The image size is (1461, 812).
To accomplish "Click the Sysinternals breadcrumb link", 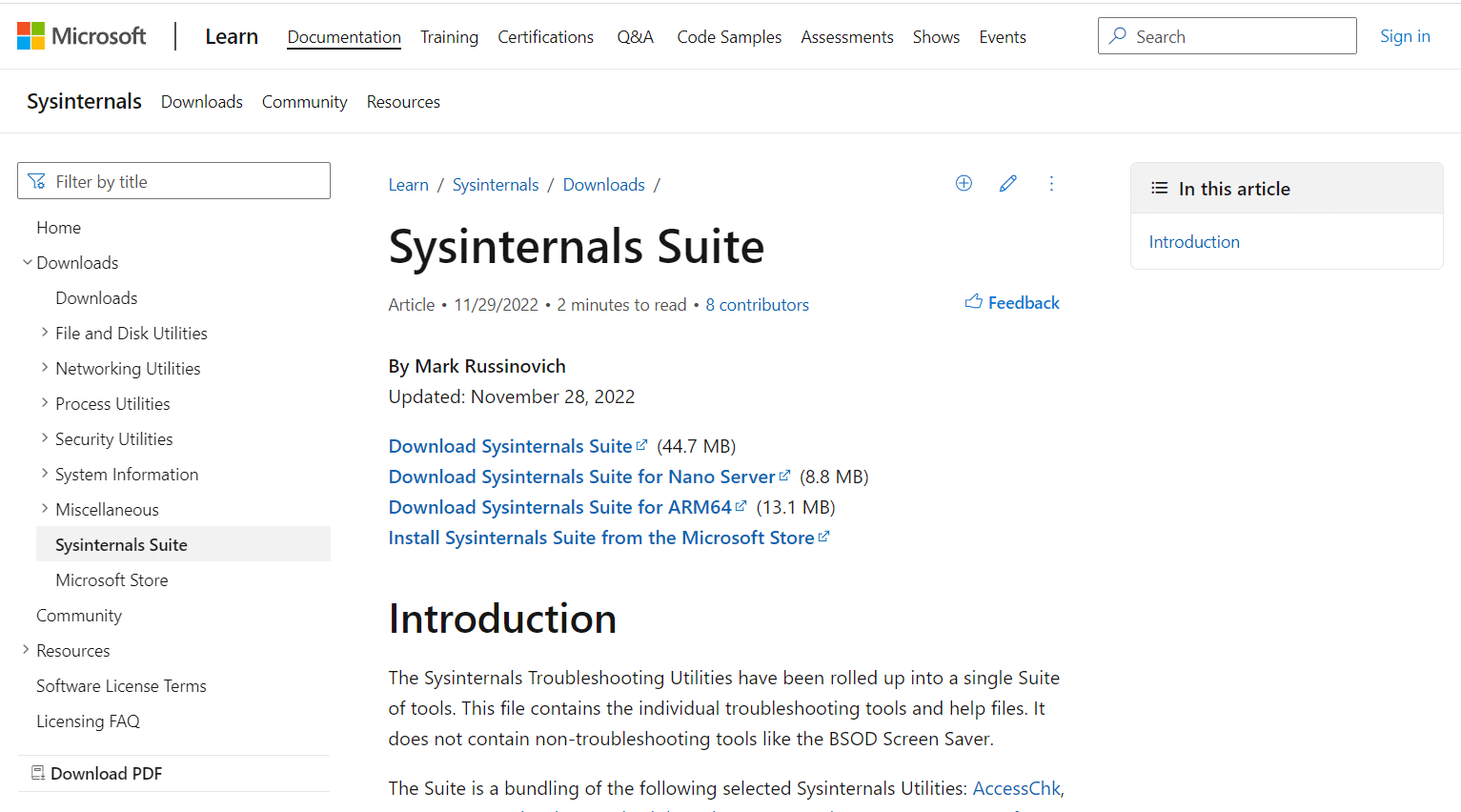I will [x=496, y=184].
